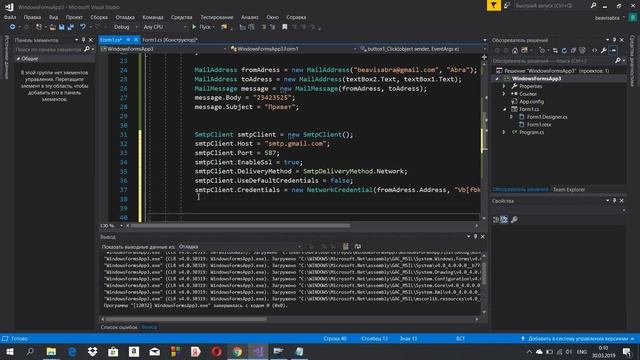Collapse the Form1.cs tree node
The height and width of the screenshot is (360, 640).
(x=504, y=109)
